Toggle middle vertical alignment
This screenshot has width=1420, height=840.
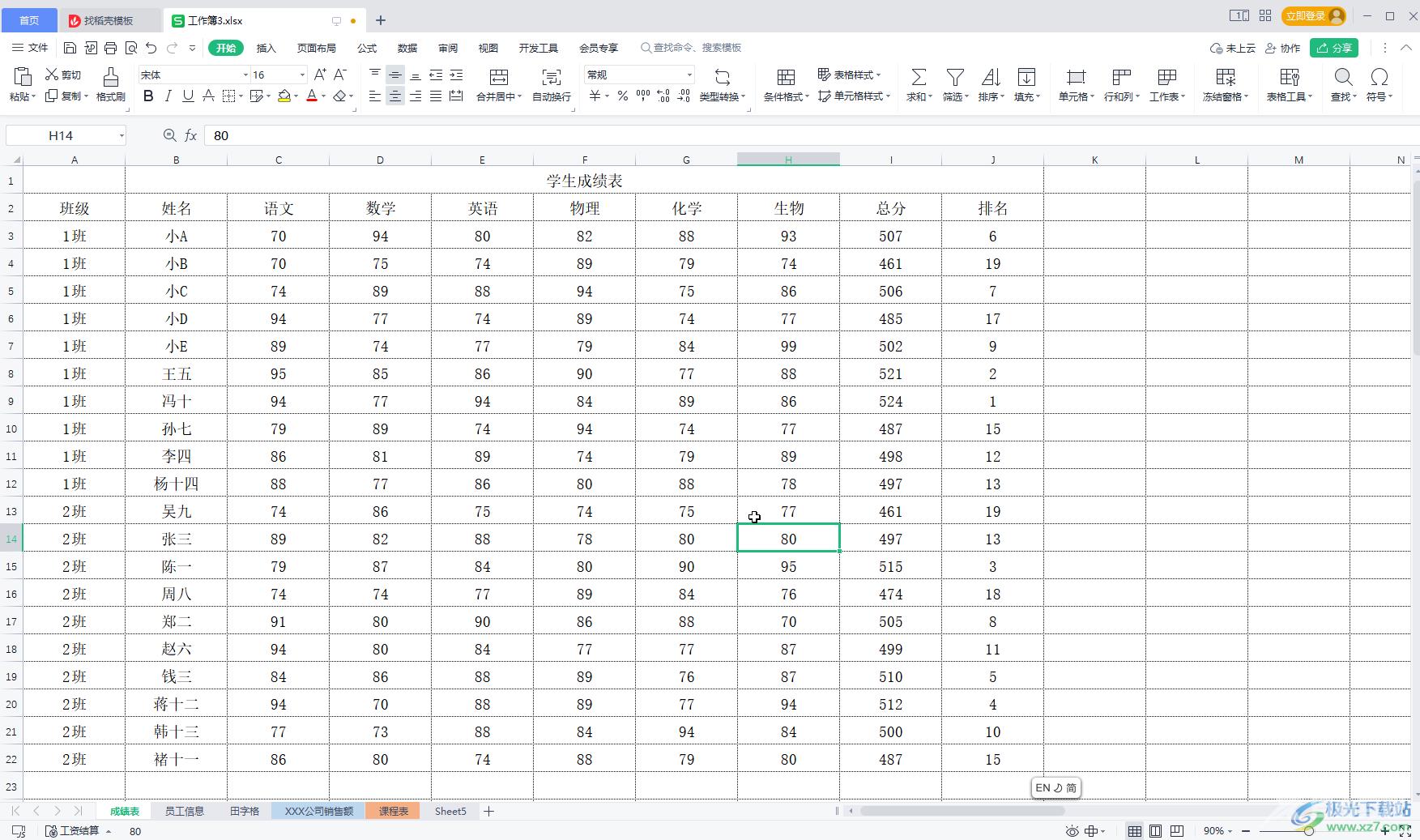pos(394,75)
